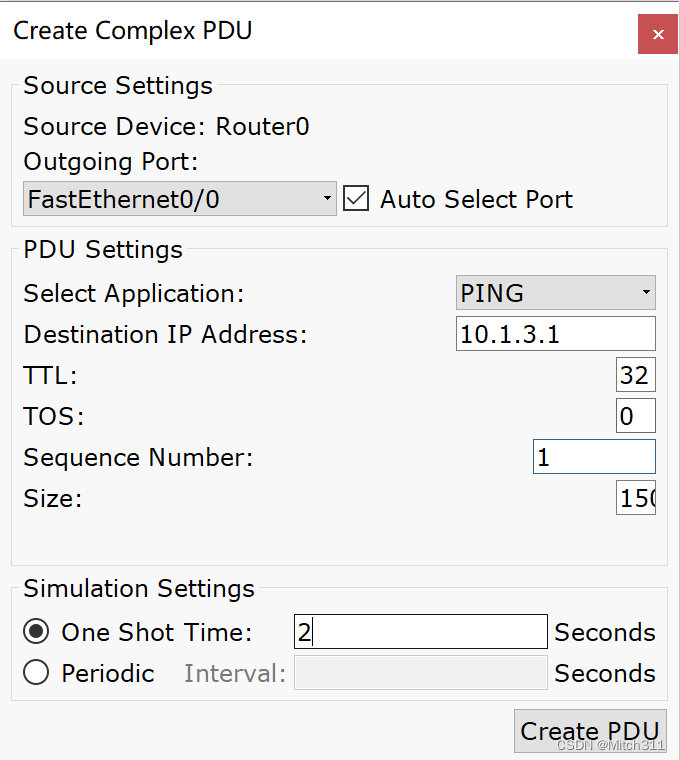Select the Periodic radio button
The width and height of the screenshot is (680, 760).
pos(36,673)
